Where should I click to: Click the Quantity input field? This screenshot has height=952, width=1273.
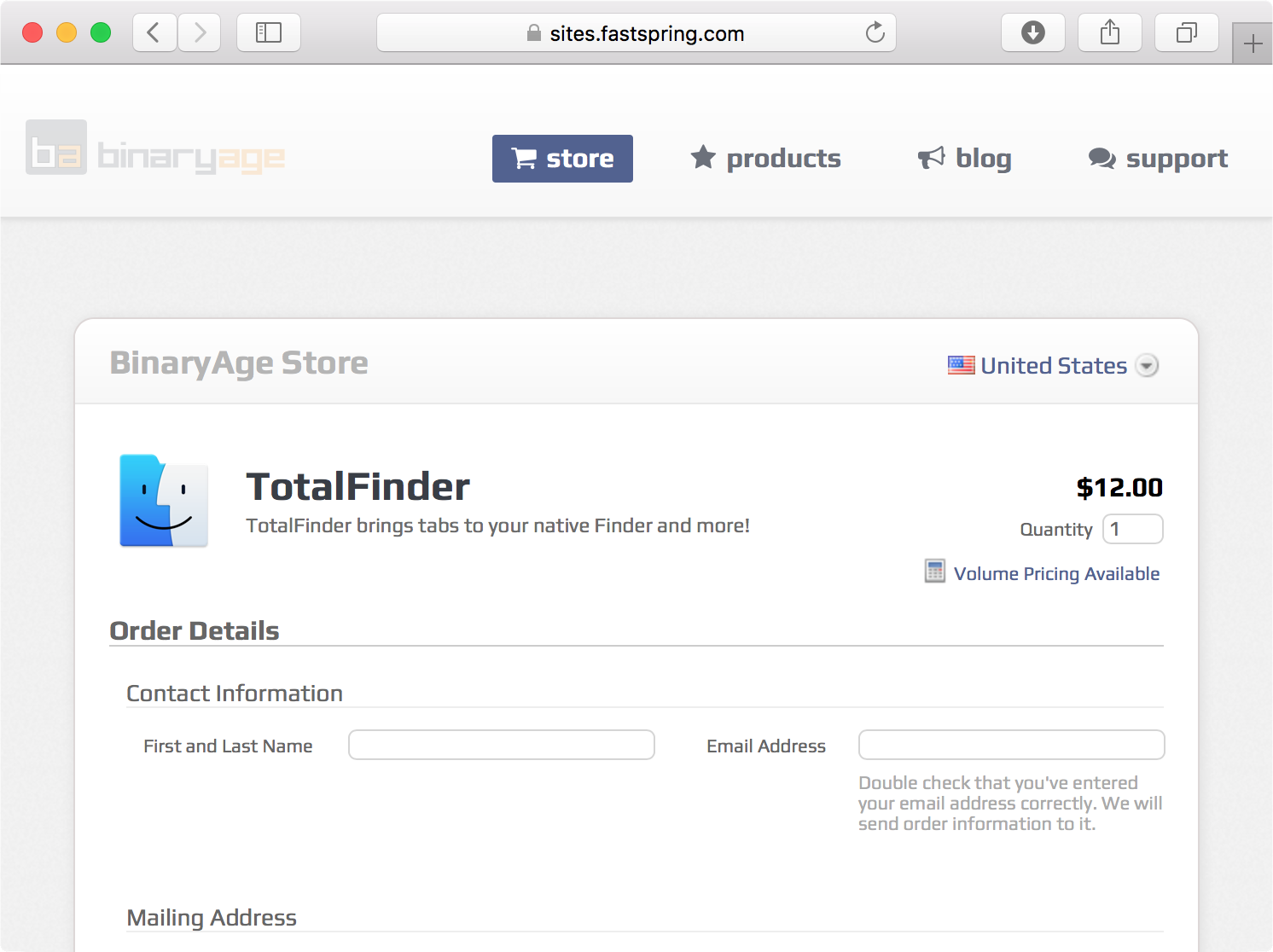click(1133, 529)
